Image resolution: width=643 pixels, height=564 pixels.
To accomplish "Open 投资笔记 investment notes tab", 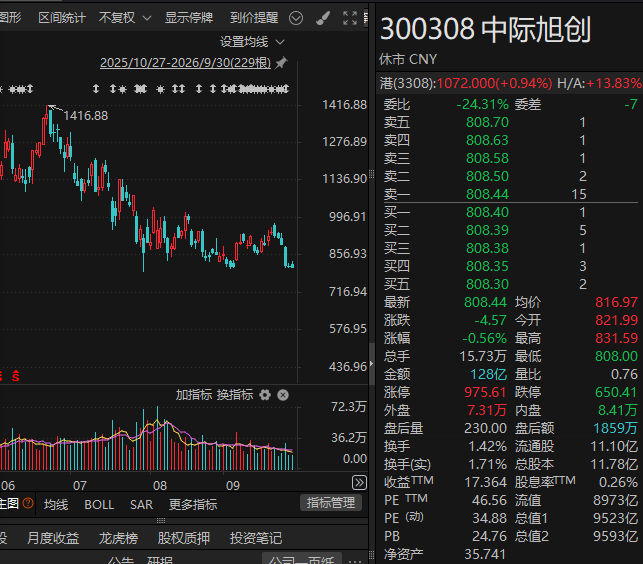I will (x=256, y=538).
